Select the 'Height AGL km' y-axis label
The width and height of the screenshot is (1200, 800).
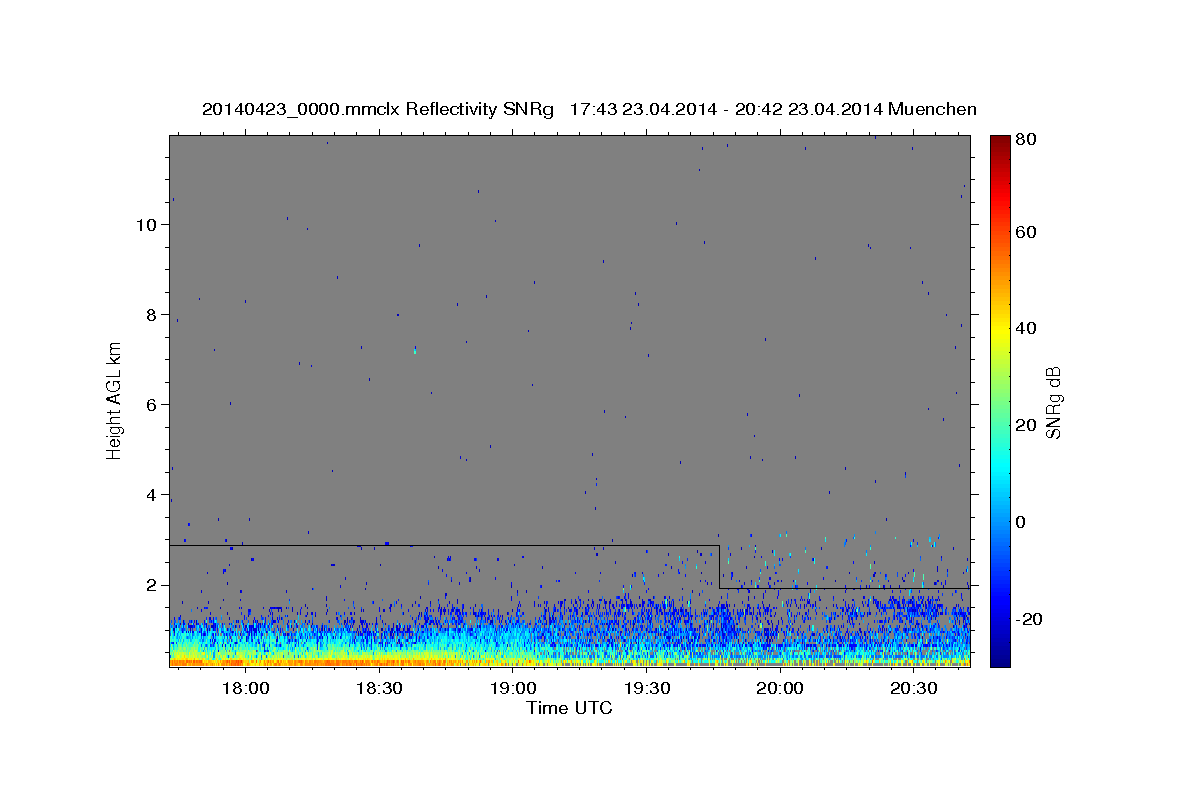click(x=114, y=400)
